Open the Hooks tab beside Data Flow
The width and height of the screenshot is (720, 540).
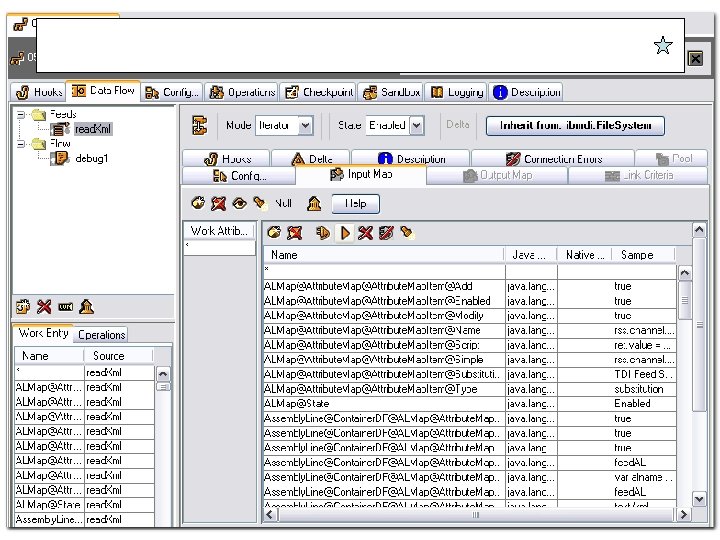tap(39, 92)
